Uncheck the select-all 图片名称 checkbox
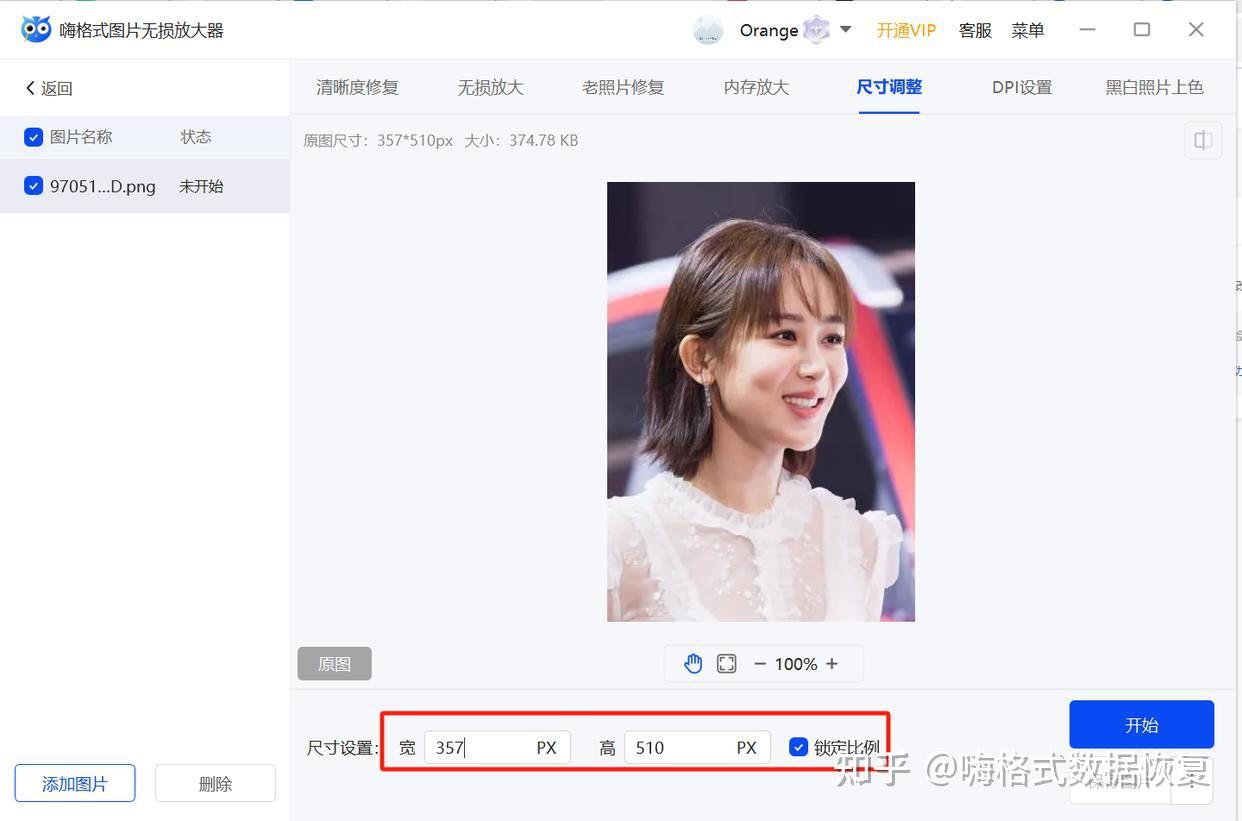1242x821 pixels. click(33, 137)
